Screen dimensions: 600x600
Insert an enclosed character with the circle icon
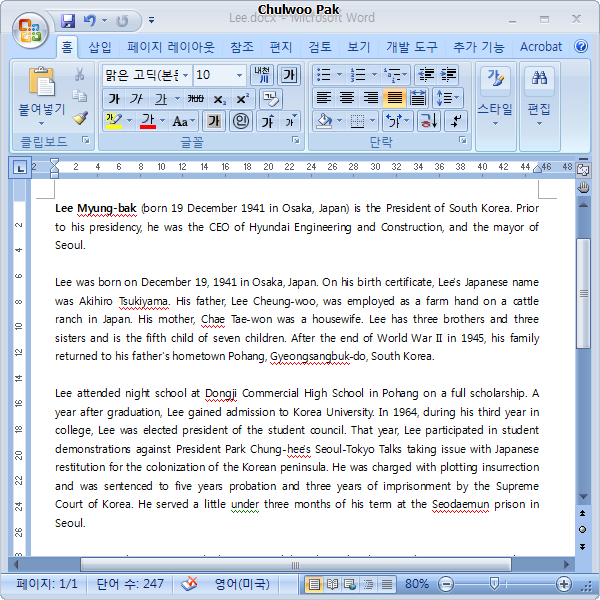(241, 121)
